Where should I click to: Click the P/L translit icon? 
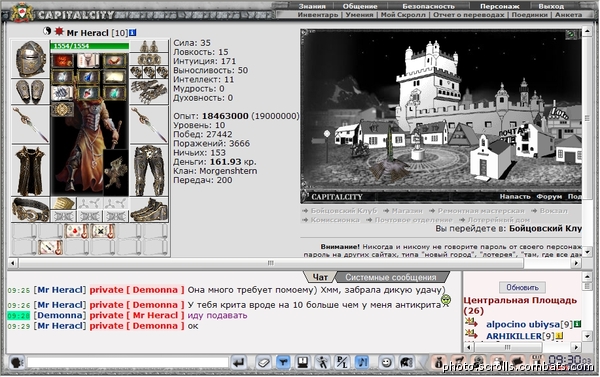pos(342,362)
